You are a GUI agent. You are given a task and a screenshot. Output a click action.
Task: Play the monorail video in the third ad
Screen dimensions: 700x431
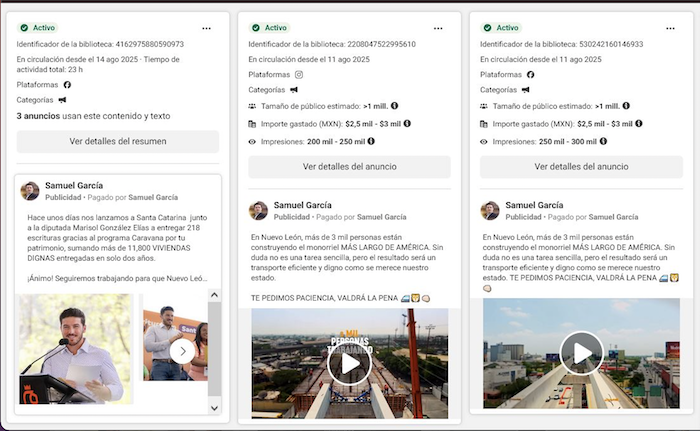pos(580,353)
